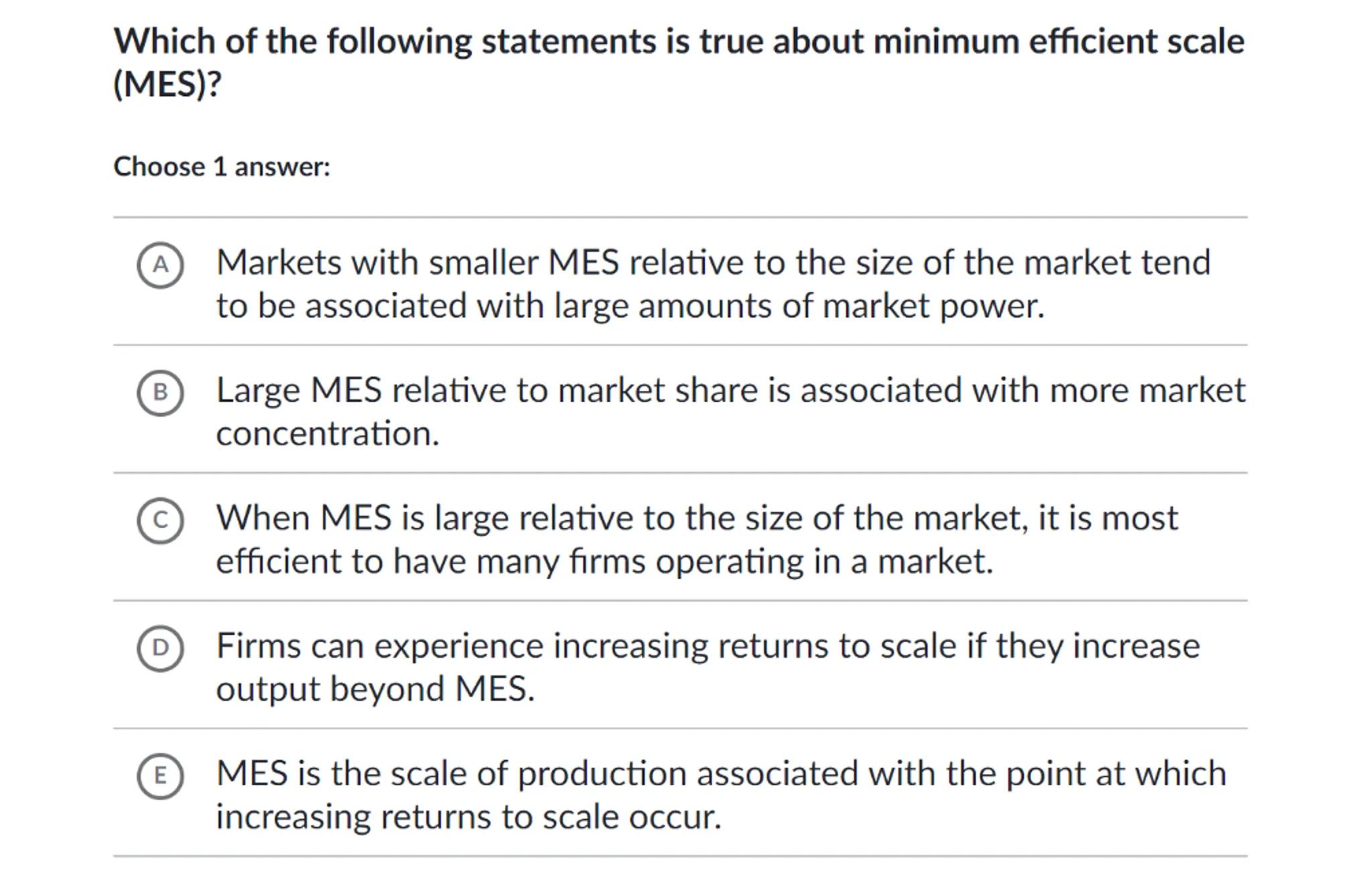
Task: Click the "(MES)?" text in the heading
Action: click(167, 84)
